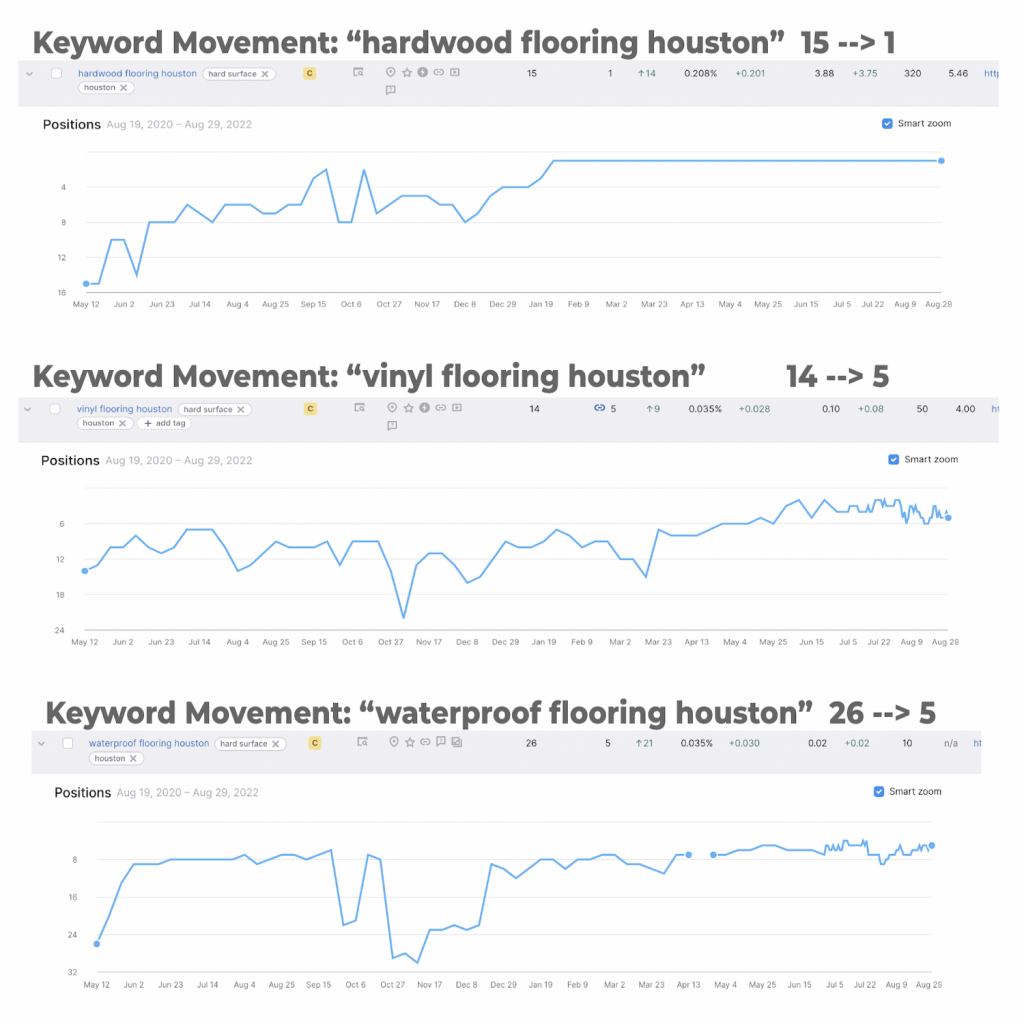Viewport: 1024px width, 1024px height.
Task: Remove the houston tag from hardwood row
Action: (123, 88)
